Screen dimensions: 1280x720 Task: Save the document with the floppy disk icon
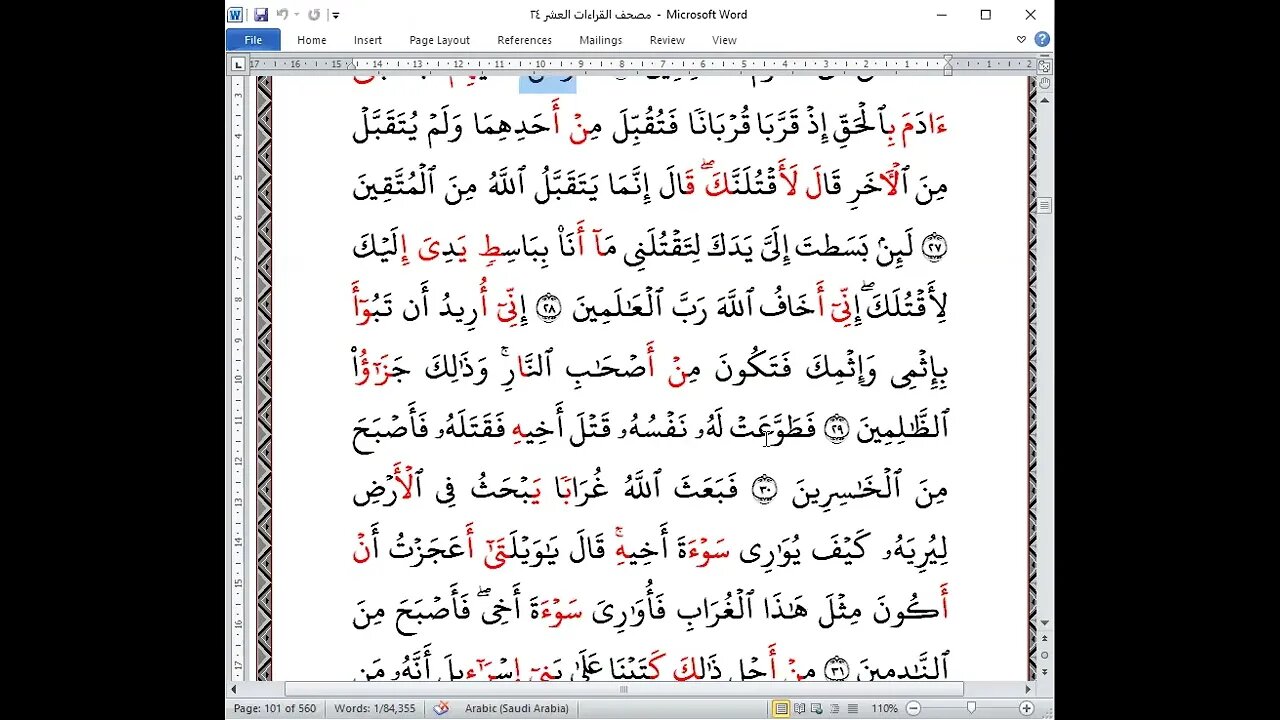tap(260, 15)
